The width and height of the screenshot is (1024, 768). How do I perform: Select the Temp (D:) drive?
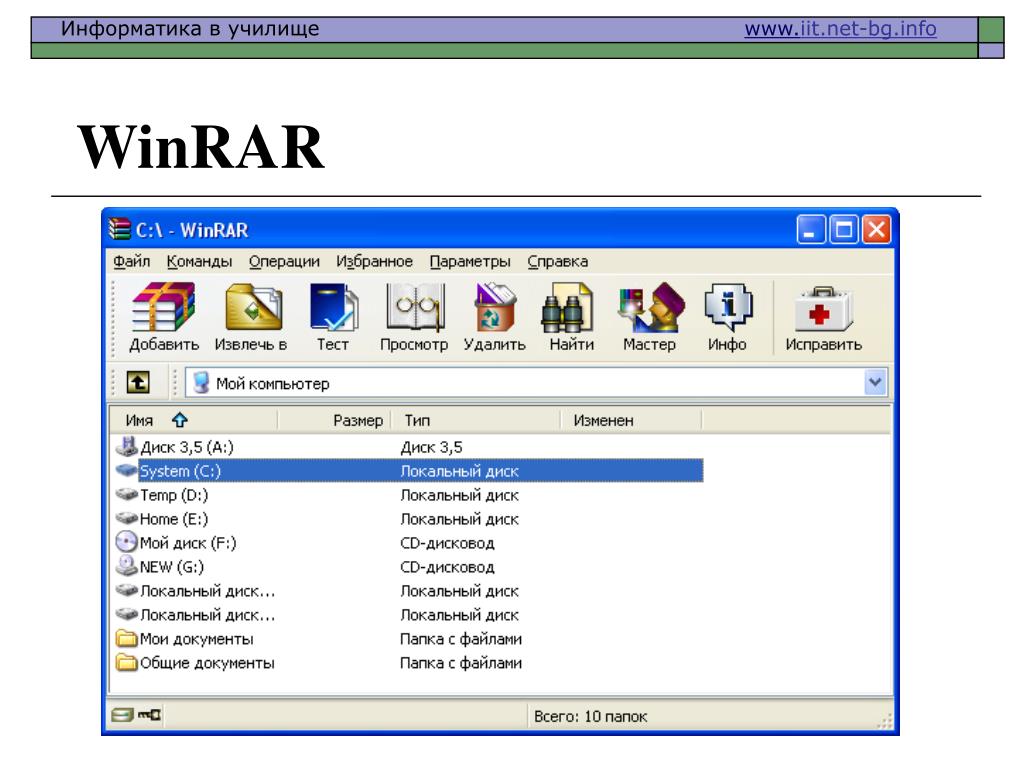[174, 495]
